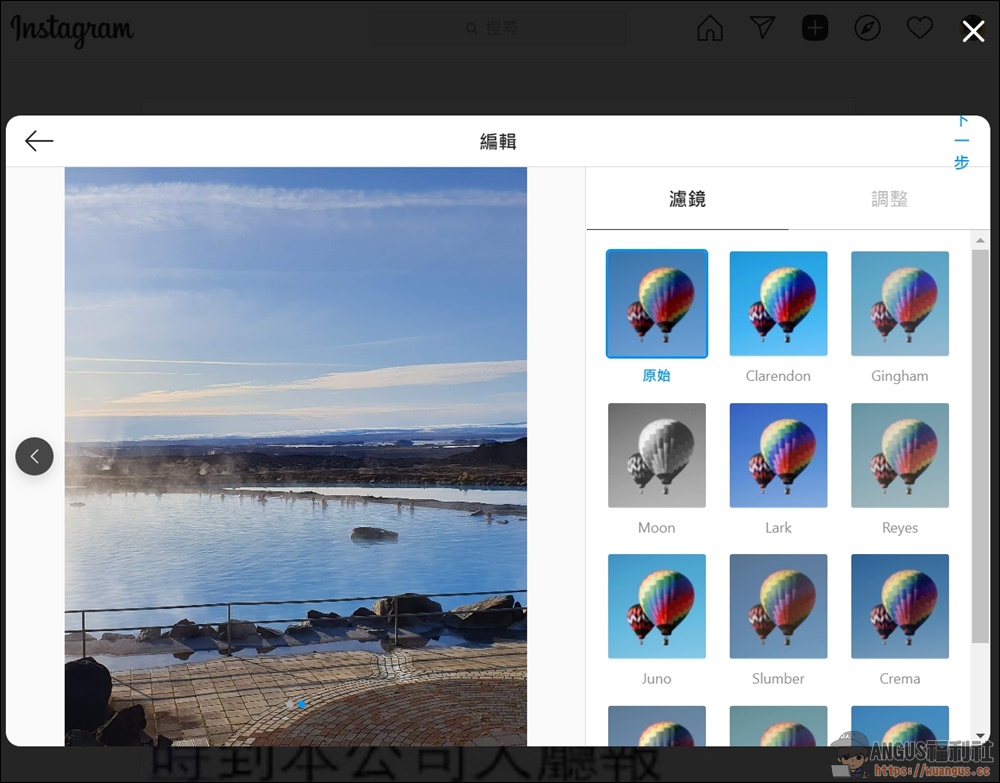Close the dialog with the X icon

[973, 32]
